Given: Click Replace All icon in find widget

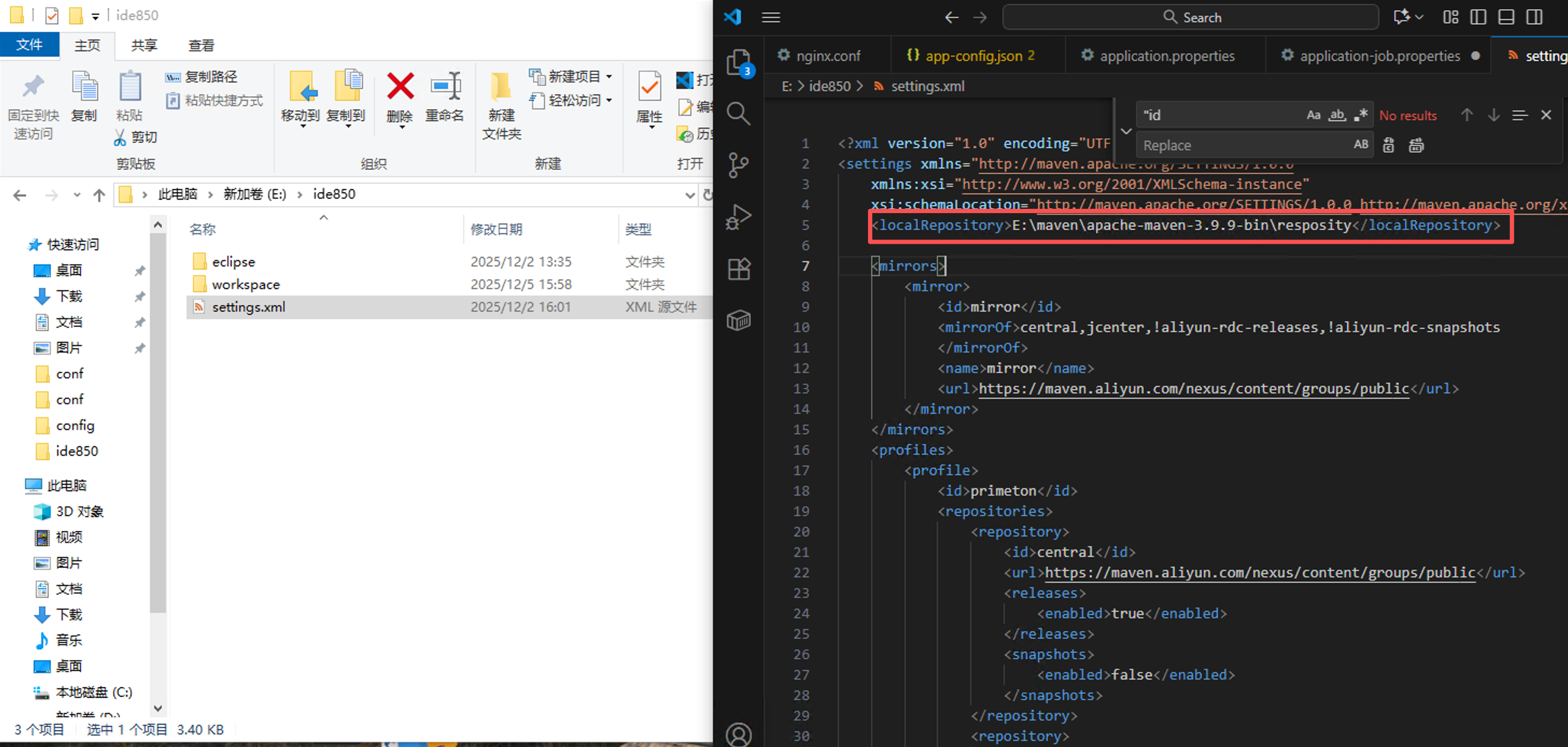Looking at the screenshot, I should (1416, 145).
